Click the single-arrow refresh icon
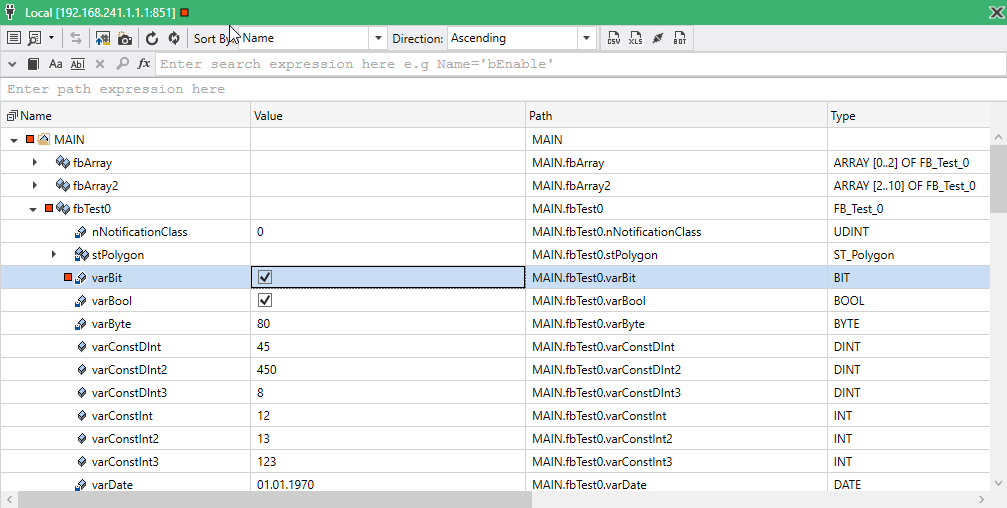This screenshot has width=1007, height=508. [152, 38]
